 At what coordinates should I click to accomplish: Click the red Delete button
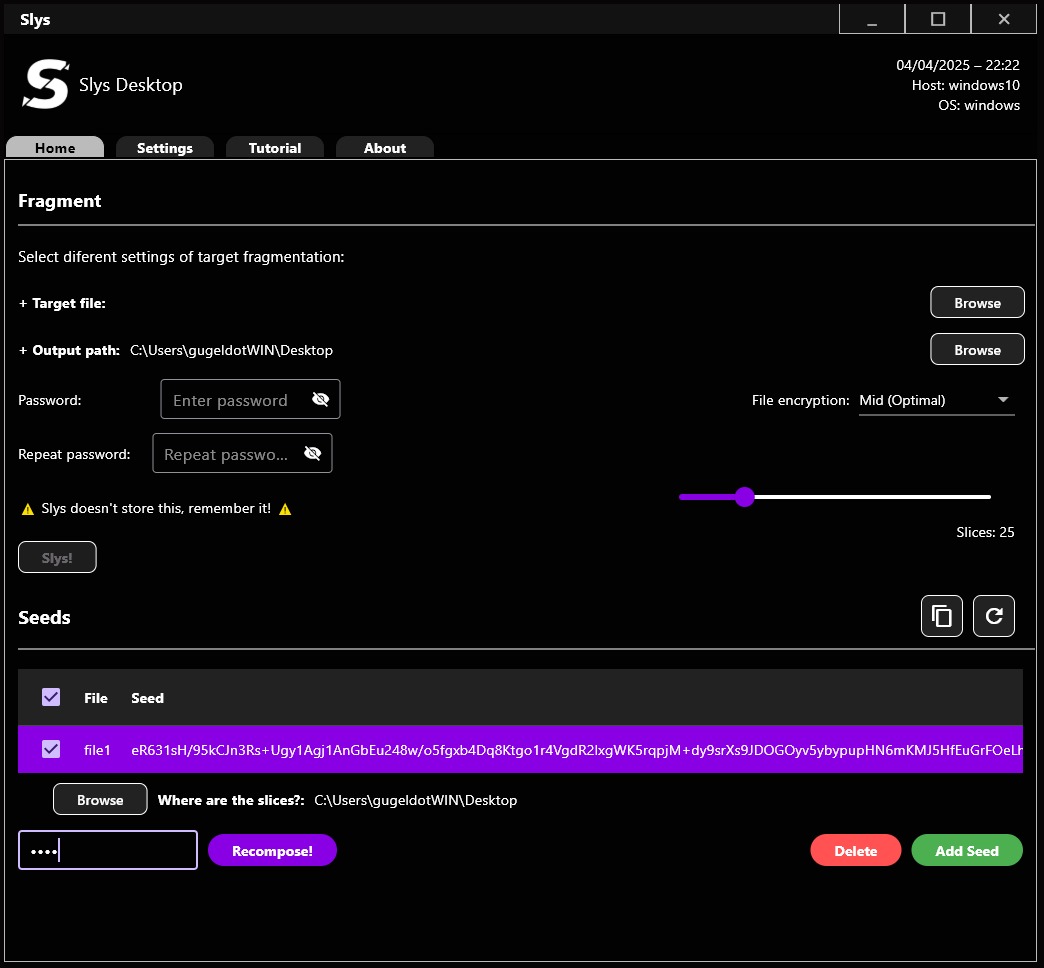point(855,851)
